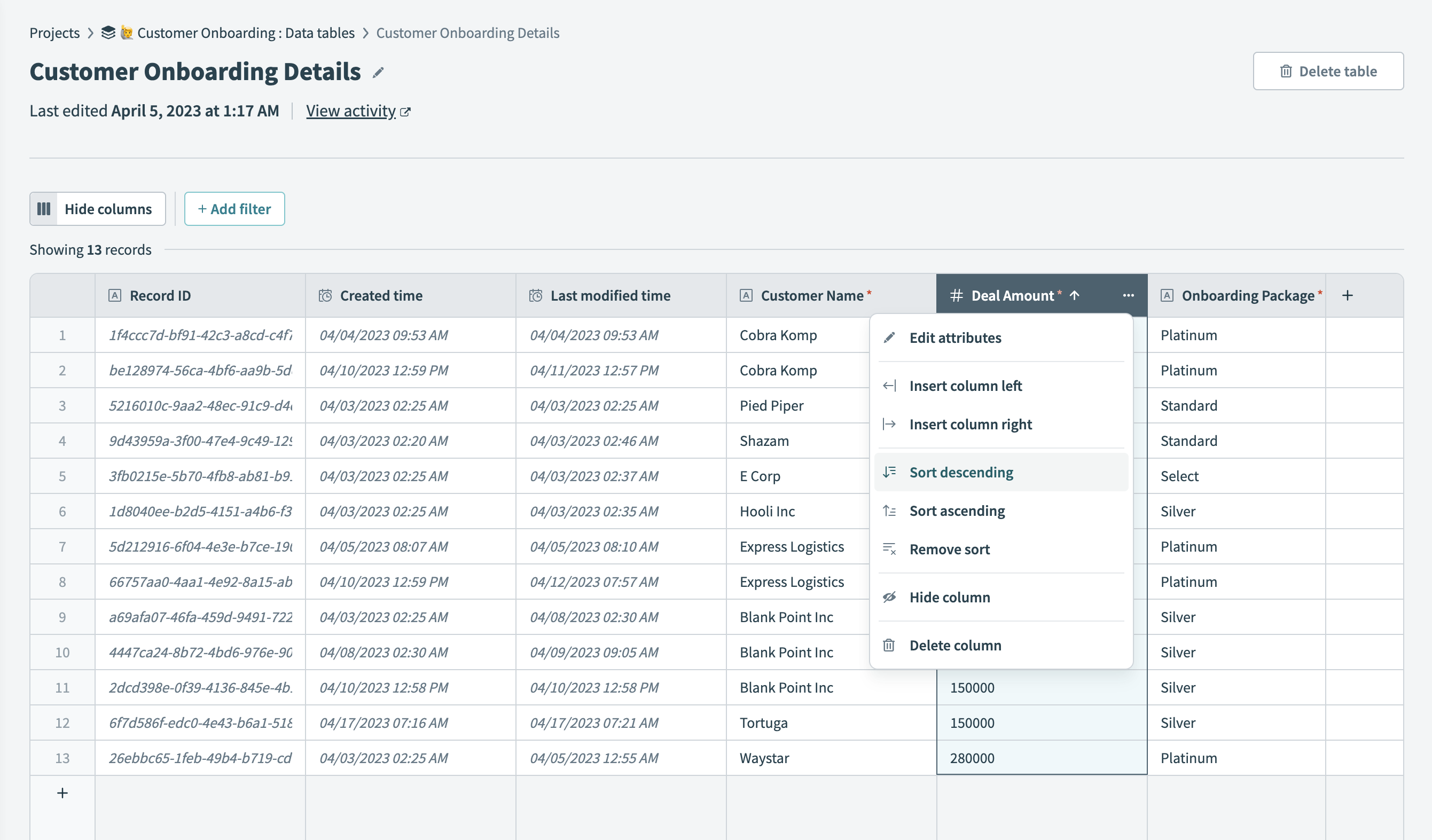Open the ellipsis menu on Deal Amount column

coord(1128,295)
